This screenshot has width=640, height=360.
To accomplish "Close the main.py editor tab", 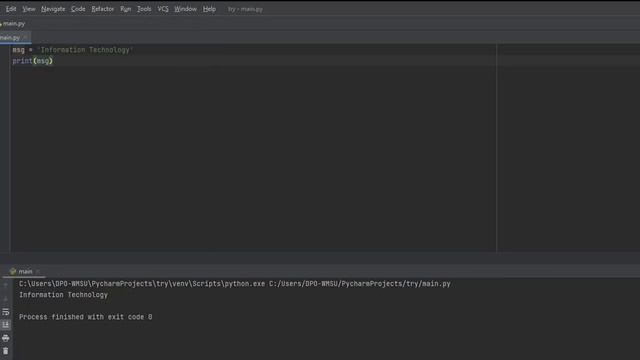I will (x=26, y=38).
